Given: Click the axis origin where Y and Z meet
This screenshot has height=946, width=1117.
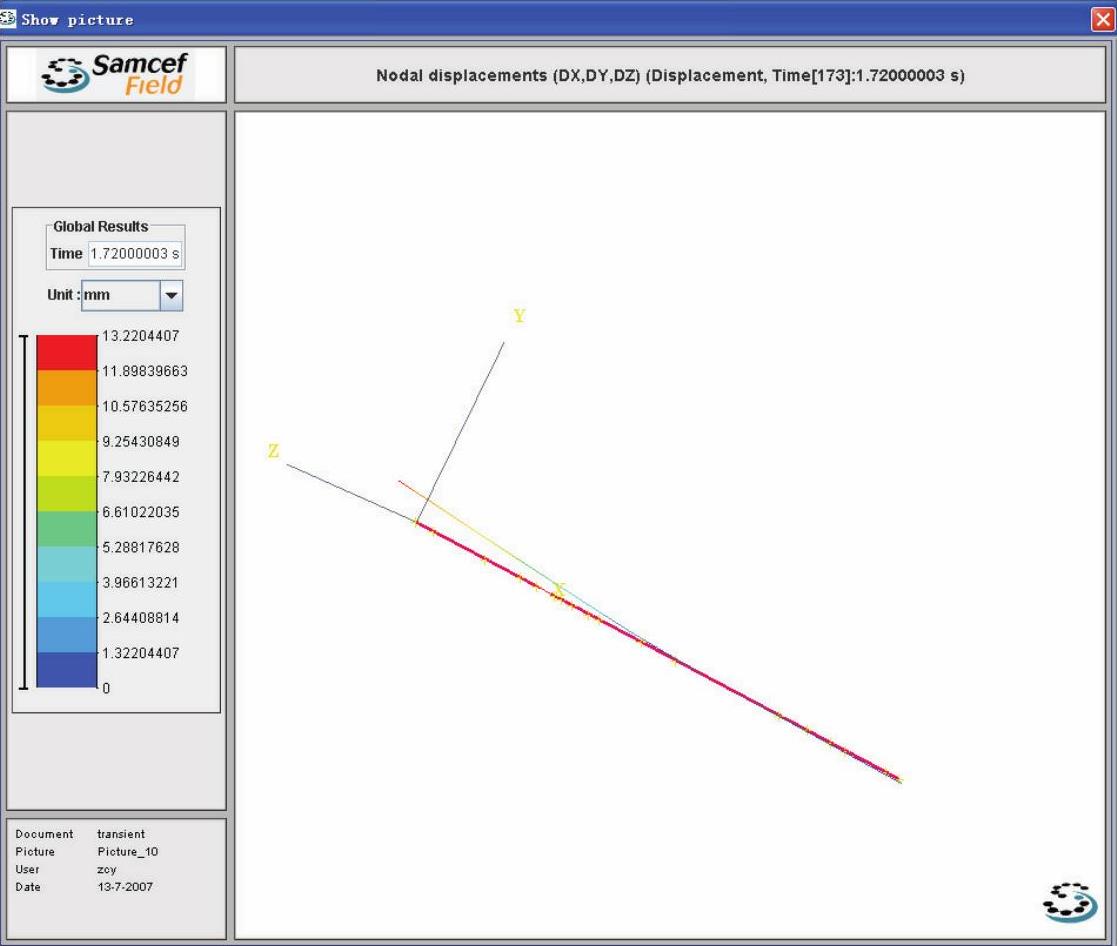Looking at the screenshot, I should click(x=417, y=522).
